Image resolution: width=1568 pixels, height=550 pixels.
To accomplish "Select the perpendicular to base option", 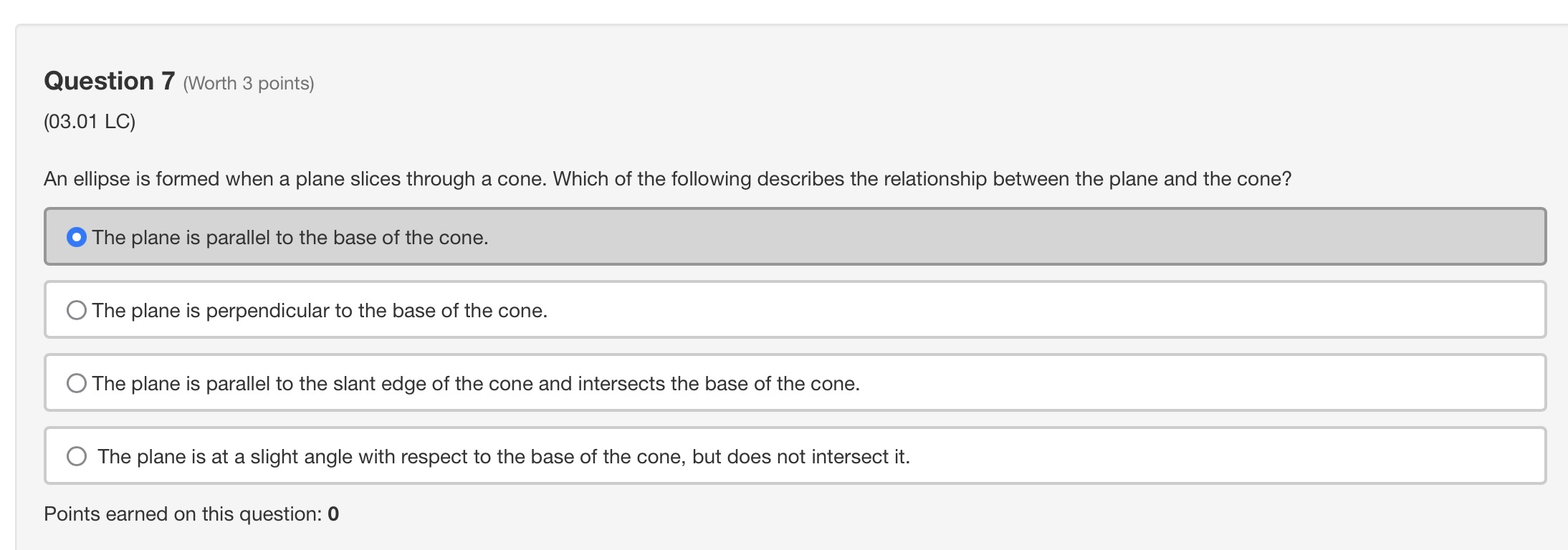I will point(75,310).
